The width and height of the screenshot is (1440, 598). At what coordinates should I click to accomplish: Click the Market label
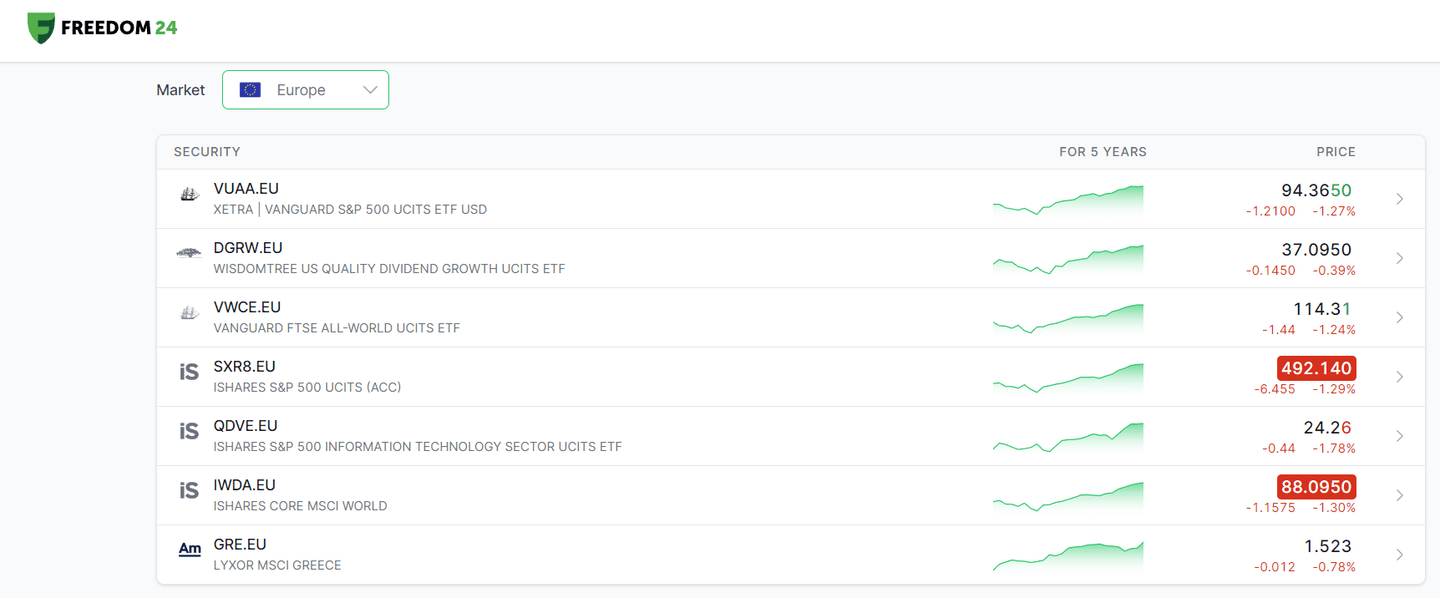181,90
